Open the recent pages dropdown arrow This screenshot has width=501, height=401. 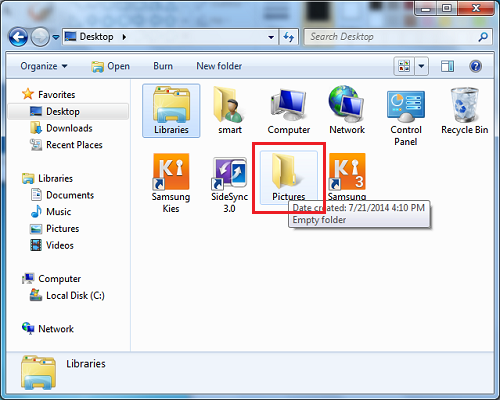[56, 37]
